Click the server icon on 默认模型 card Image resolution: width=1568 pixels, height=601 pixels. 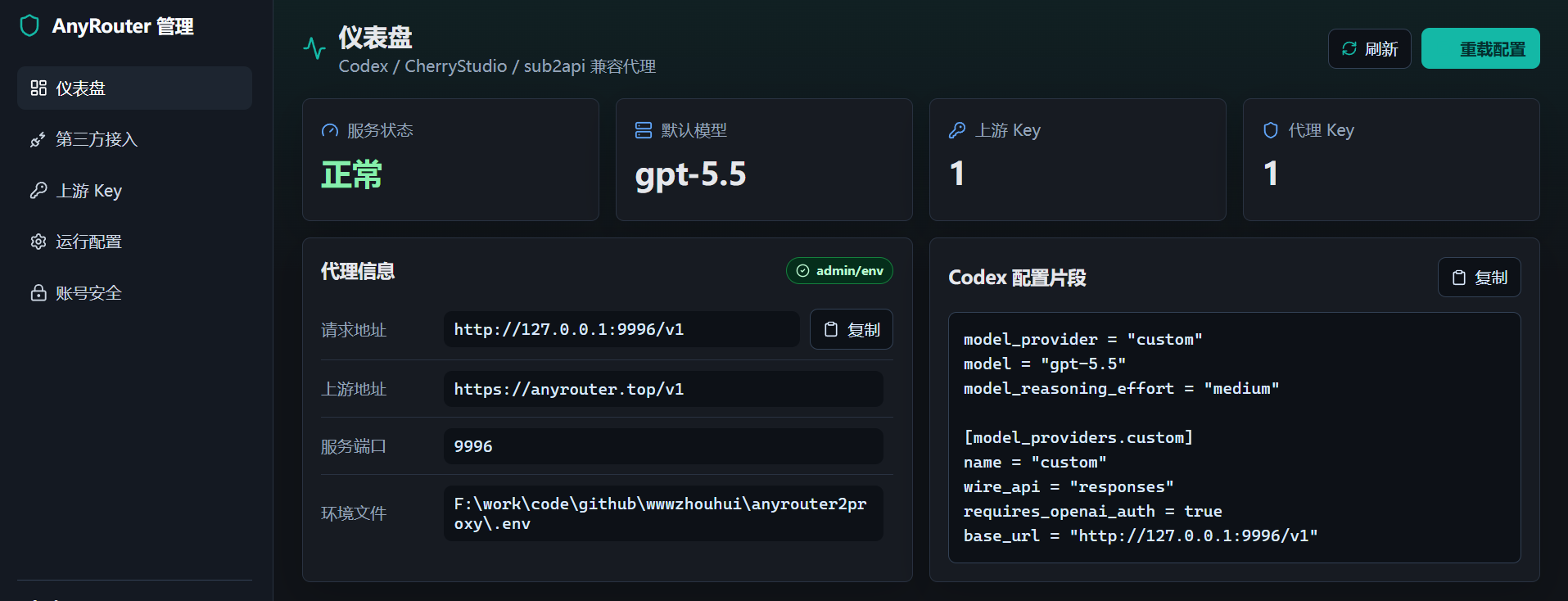tap(644, 130)
